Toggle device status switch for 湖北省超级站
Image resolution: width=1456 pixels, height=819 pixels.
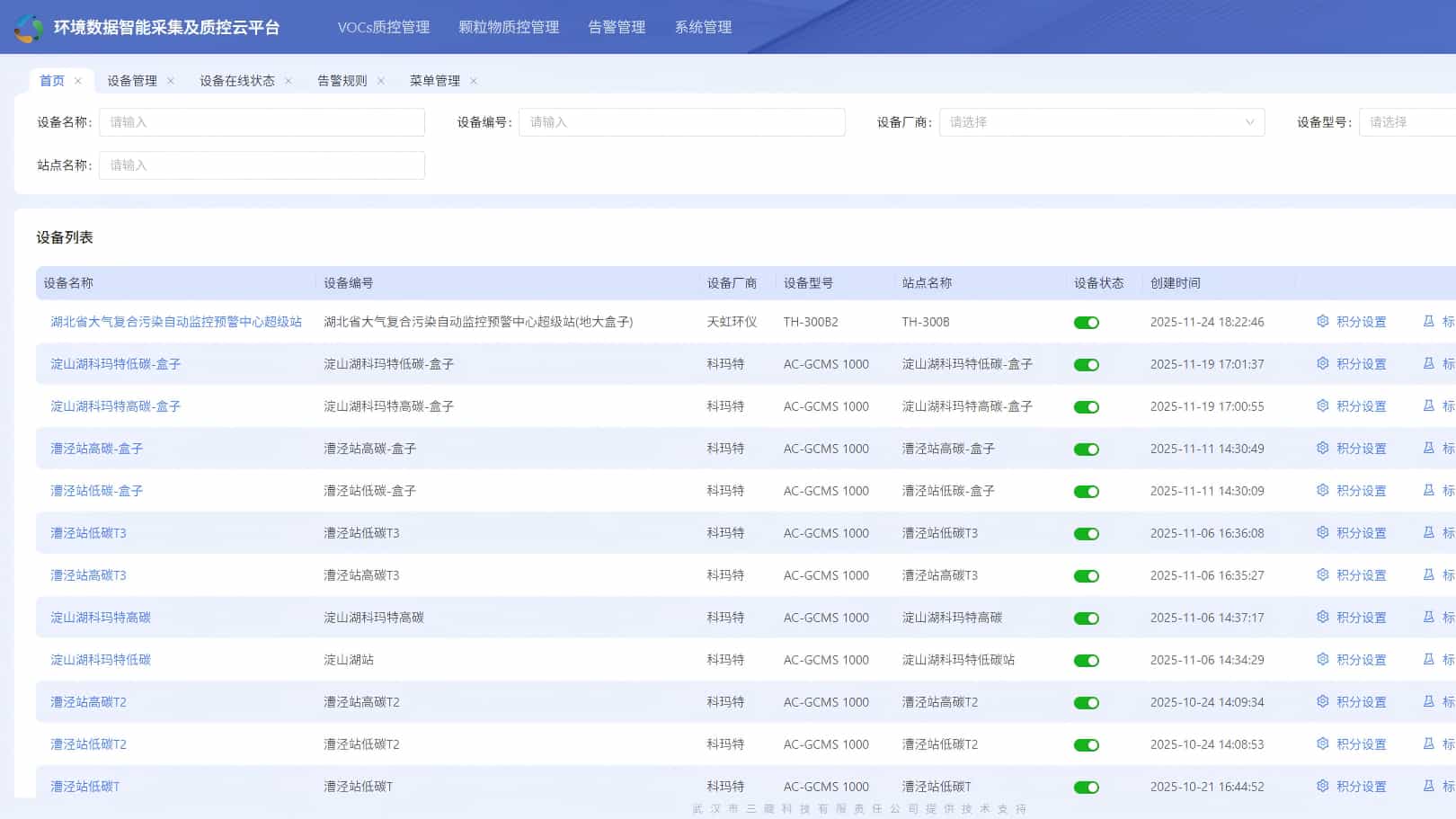1088,322
